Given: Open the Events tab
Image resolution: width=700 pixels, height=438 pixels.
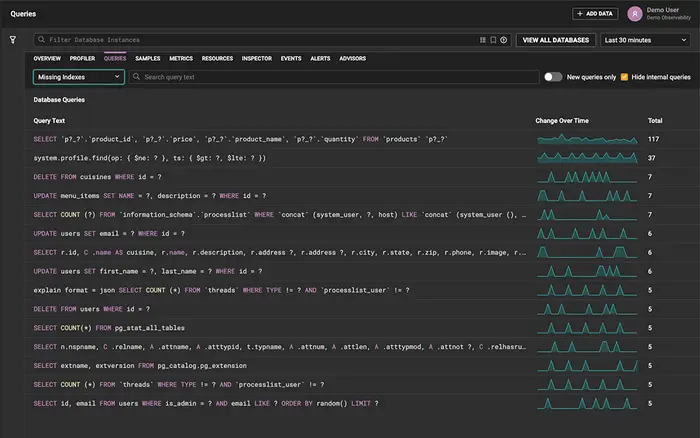Looking at the screenshot, I should pos(291,58).
